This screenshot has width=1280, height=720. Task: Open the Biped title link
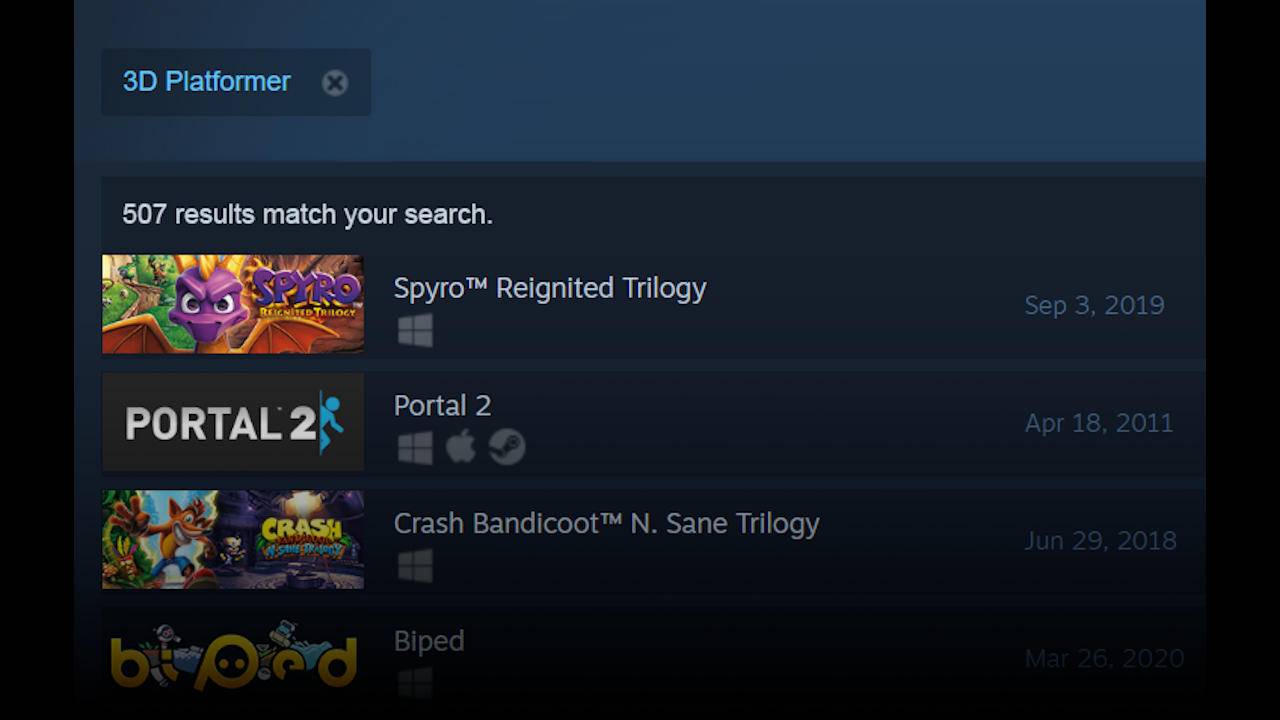(x=429, y=641)
